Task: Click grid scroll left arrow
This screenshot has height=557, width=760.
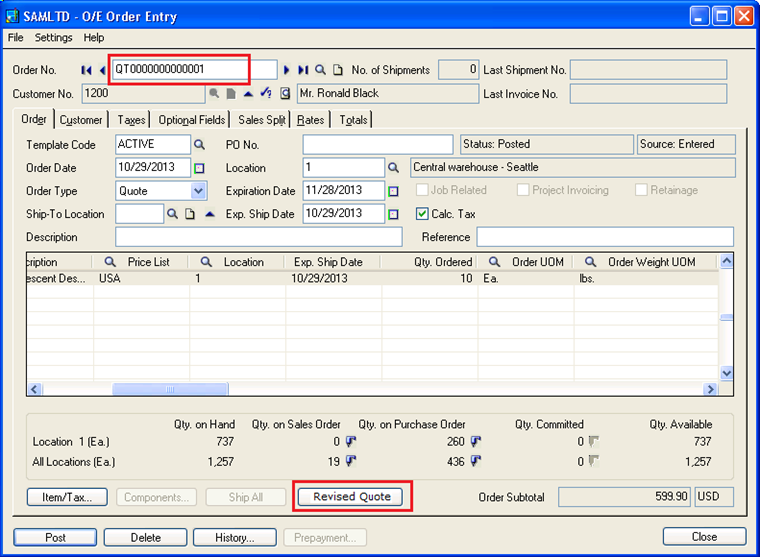Action: [x=34, y=389]
